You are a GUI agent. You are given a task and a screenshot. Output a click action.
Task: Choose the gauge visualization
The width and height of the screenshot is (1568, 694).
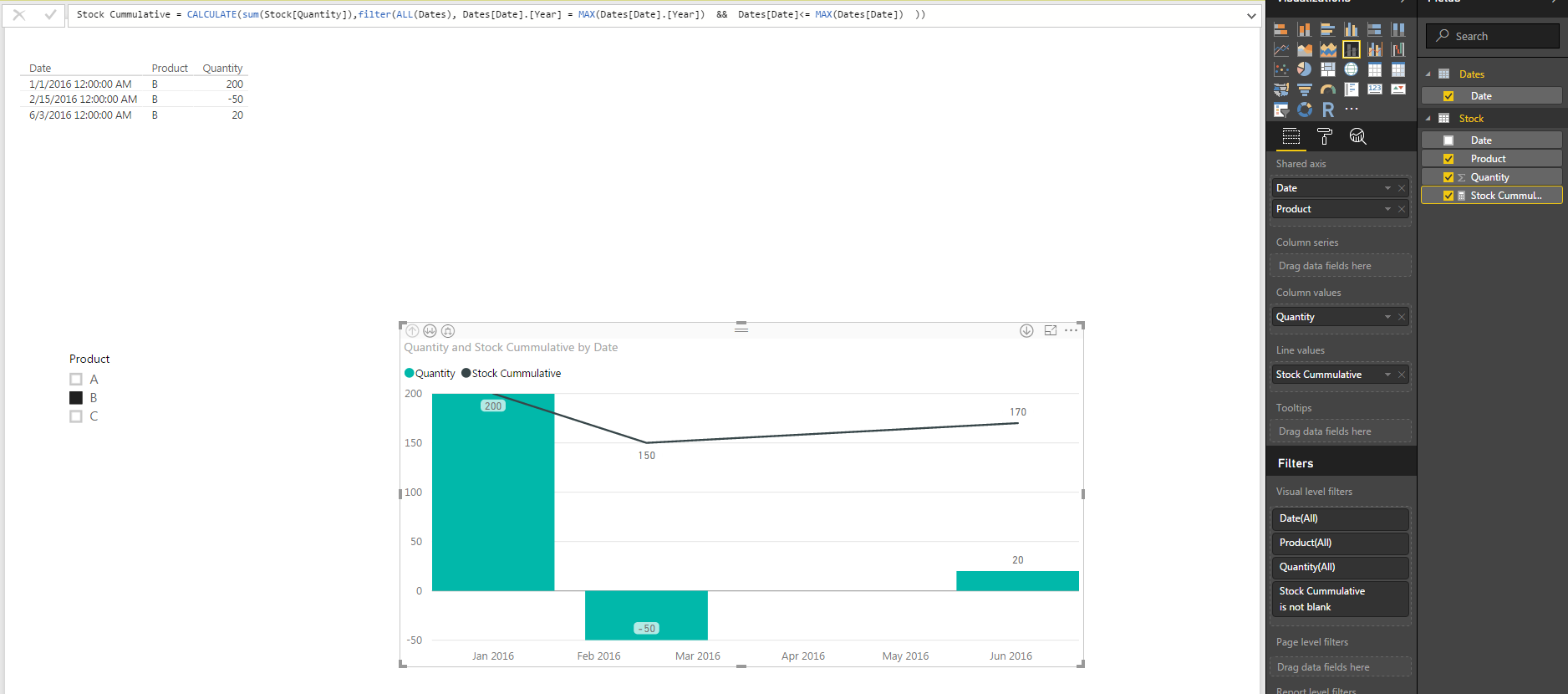pyautogui.click(x=1327, y=89)
